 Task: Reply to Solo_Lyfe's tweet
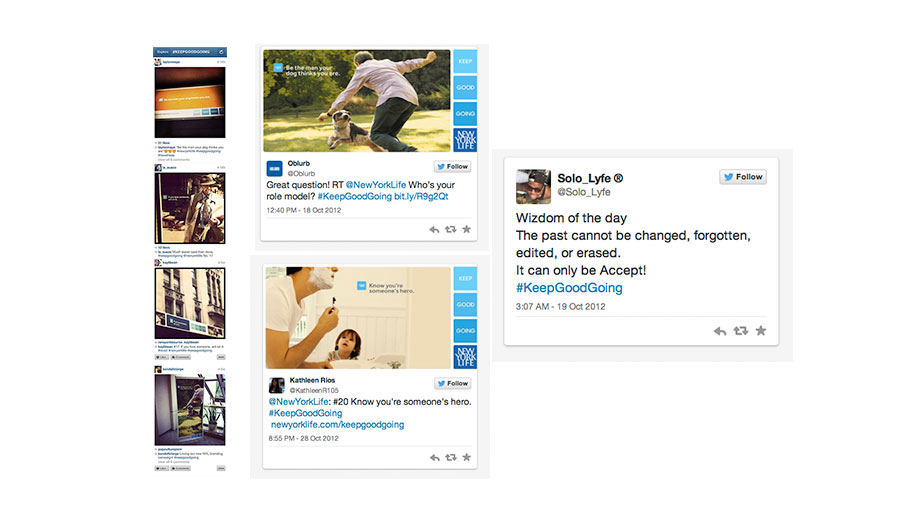(720, 331)
